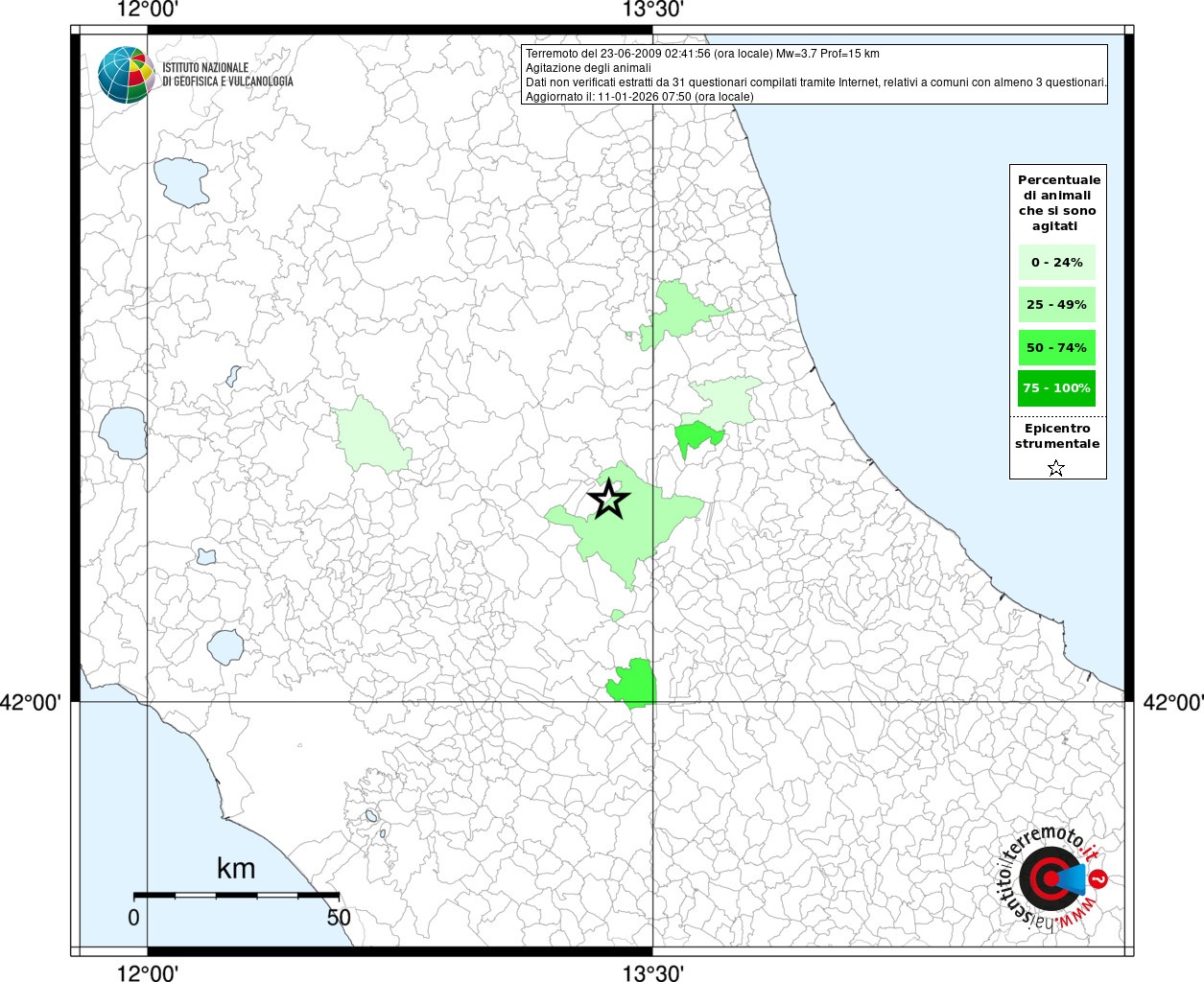
Task: Click the 'Istituto Nazionale di Geofisica e Vulcanologia' text
Action: 227,75
